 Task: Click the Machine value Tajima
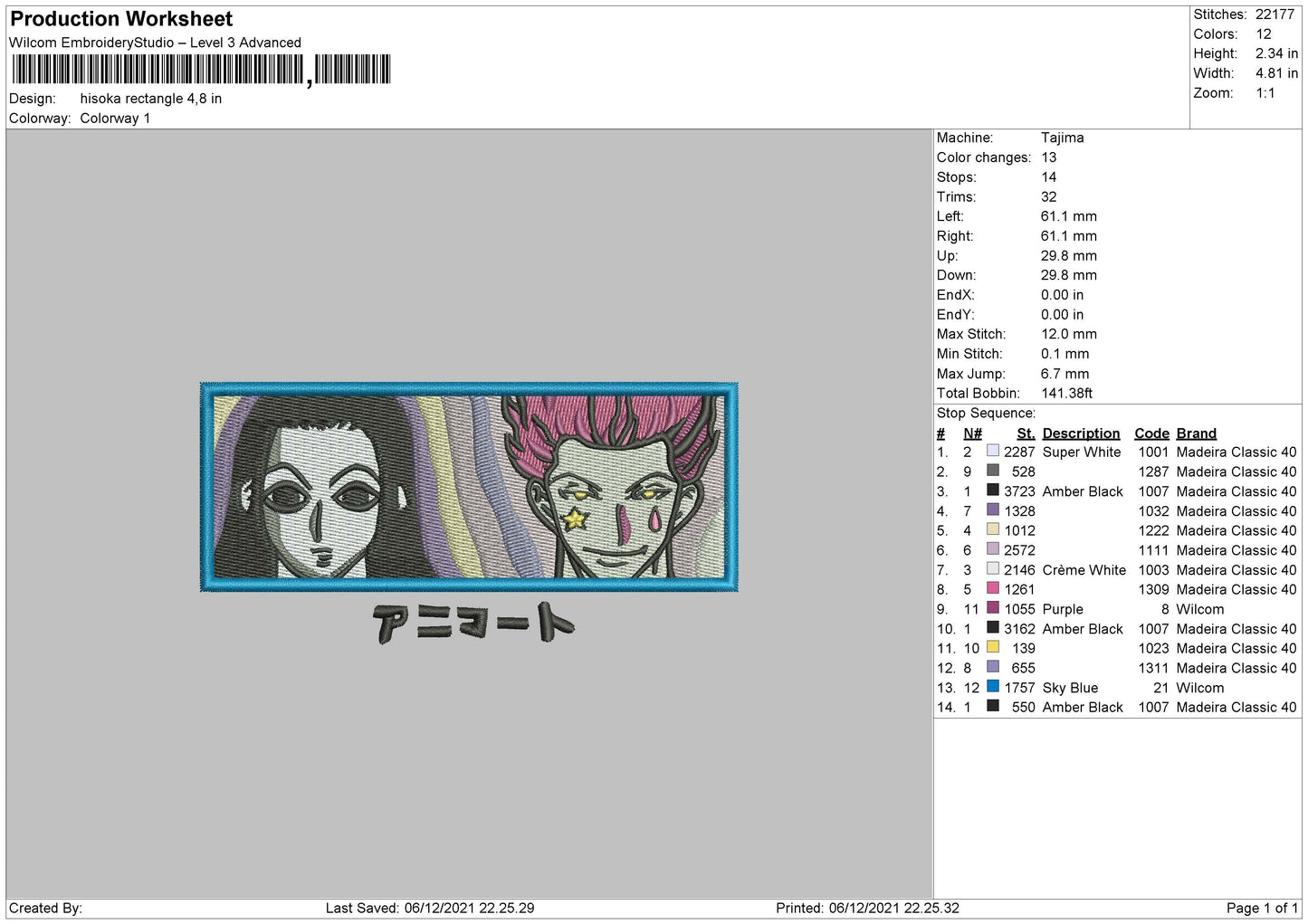[1062, 138]
